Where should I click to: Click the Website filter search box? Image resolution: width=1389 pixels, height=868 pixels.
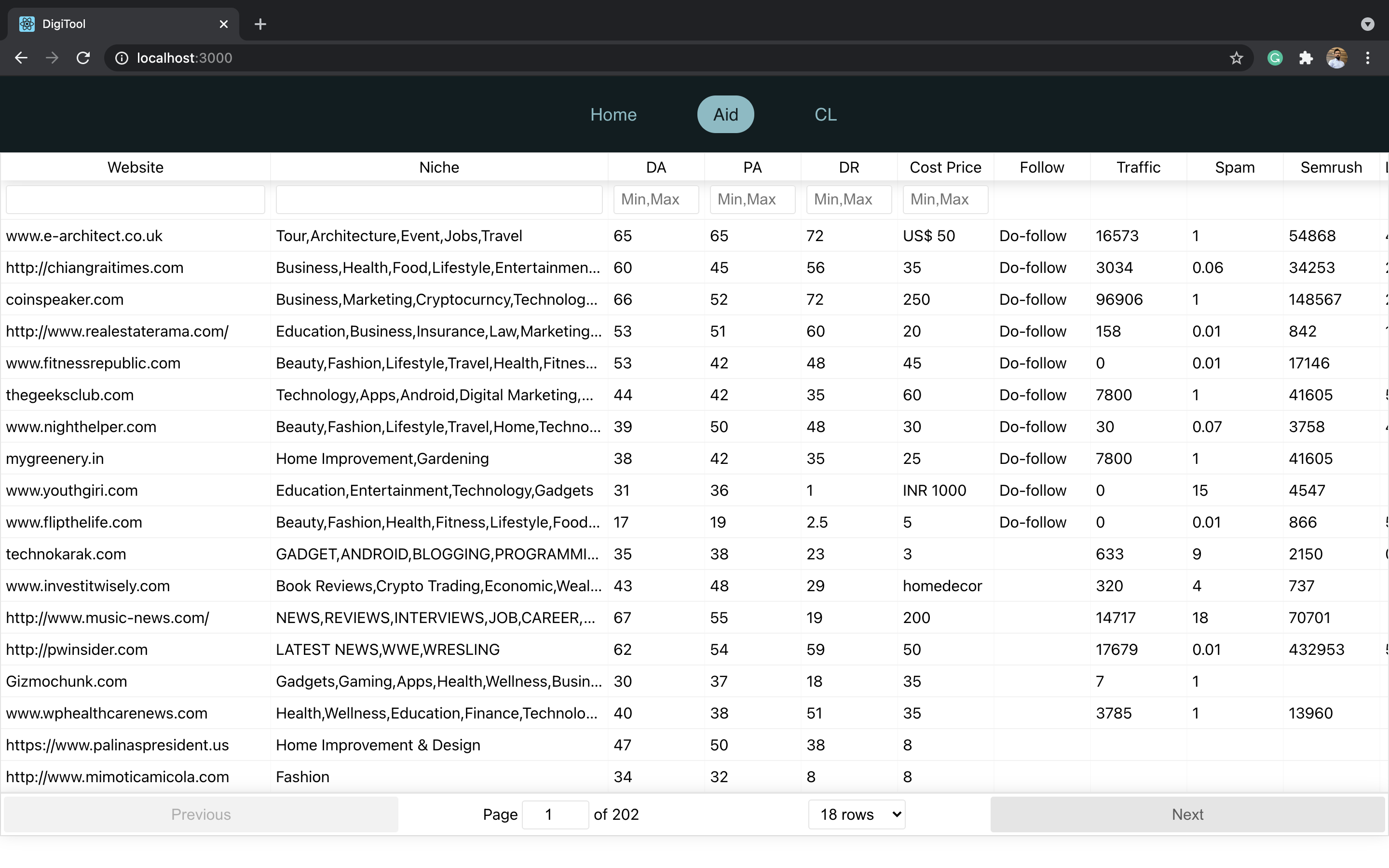coord(135,199)
